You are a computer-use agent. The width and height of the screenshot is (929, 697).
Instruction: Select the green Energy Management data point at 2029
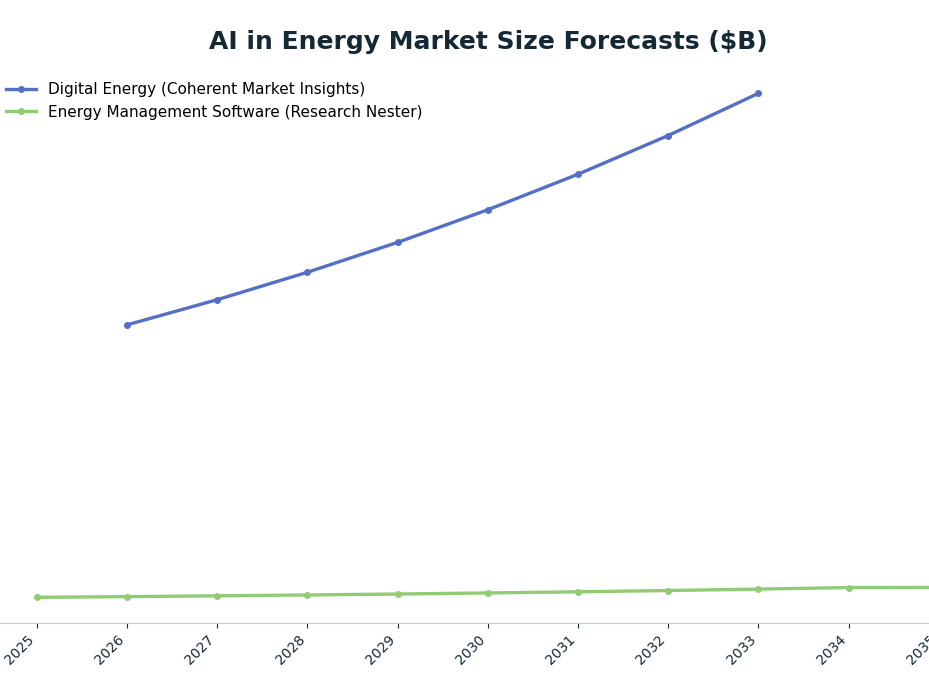[x=398, y=594]
